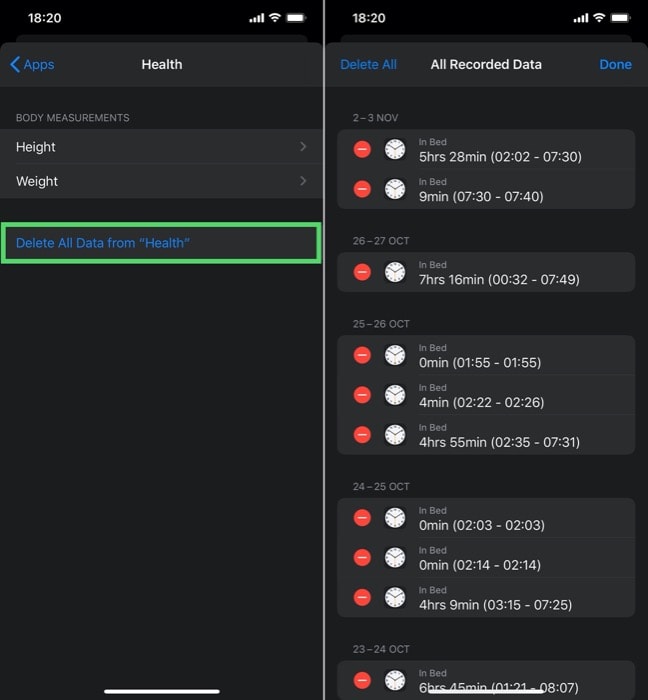Tap red minus for 4hrs 55min entry
Image resolution: width=648 pixels, height=700 pixels.
click(362, 434)
